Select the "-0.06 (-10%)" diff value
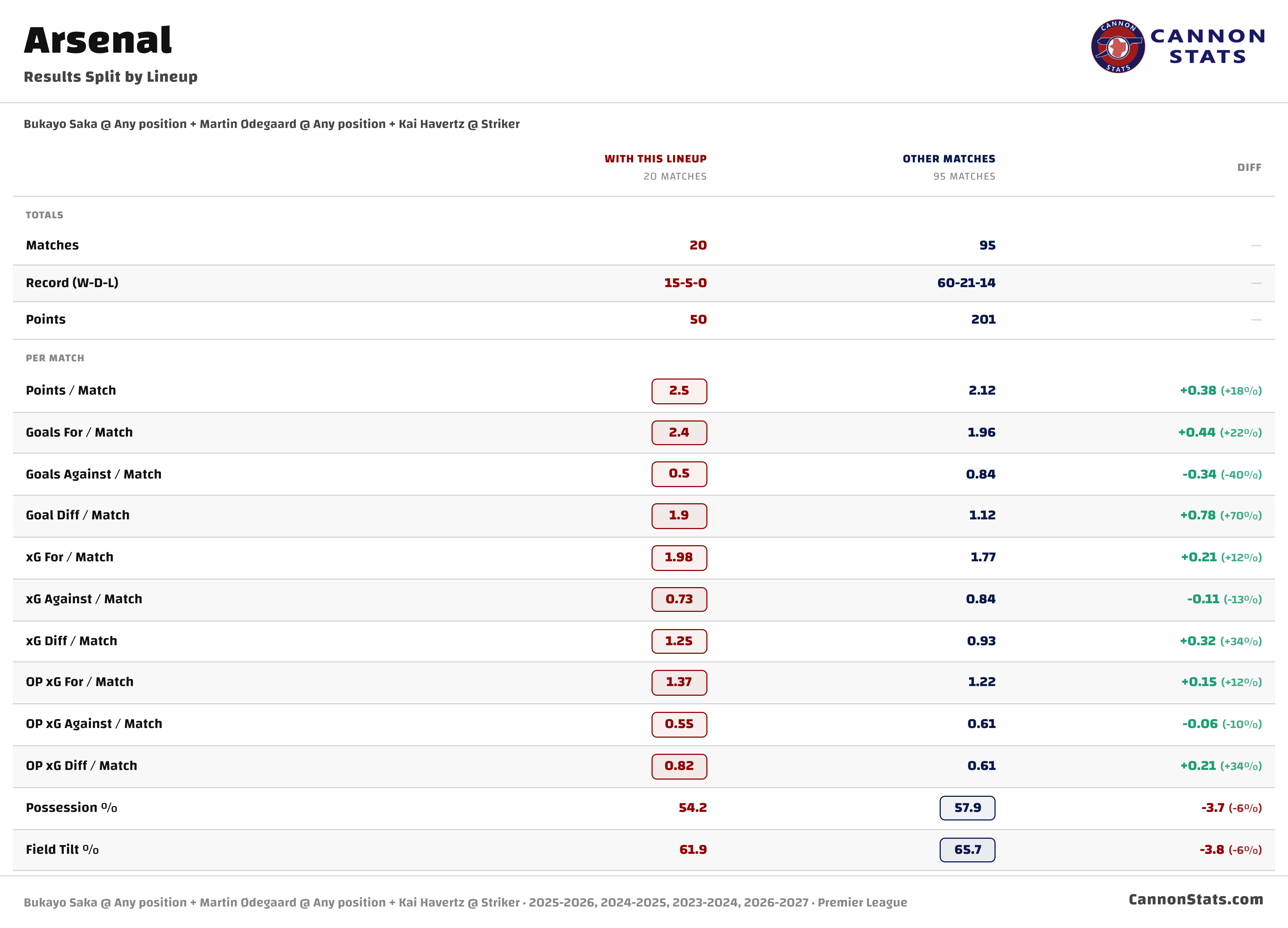 coord(1222,725)
